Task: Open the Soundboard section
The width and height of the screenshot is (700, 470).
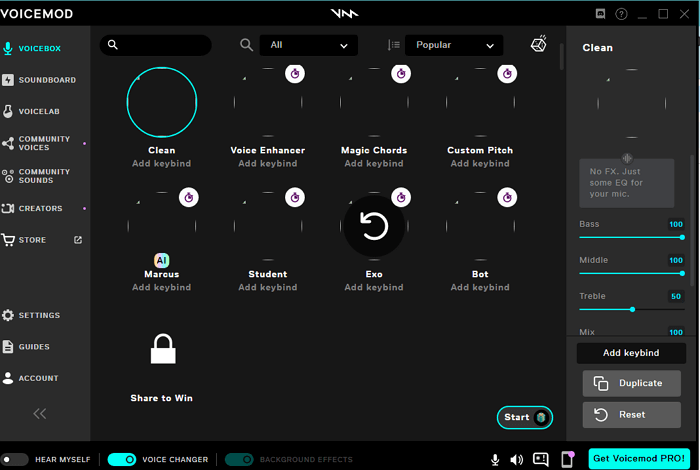Action: tap(39, 80)
